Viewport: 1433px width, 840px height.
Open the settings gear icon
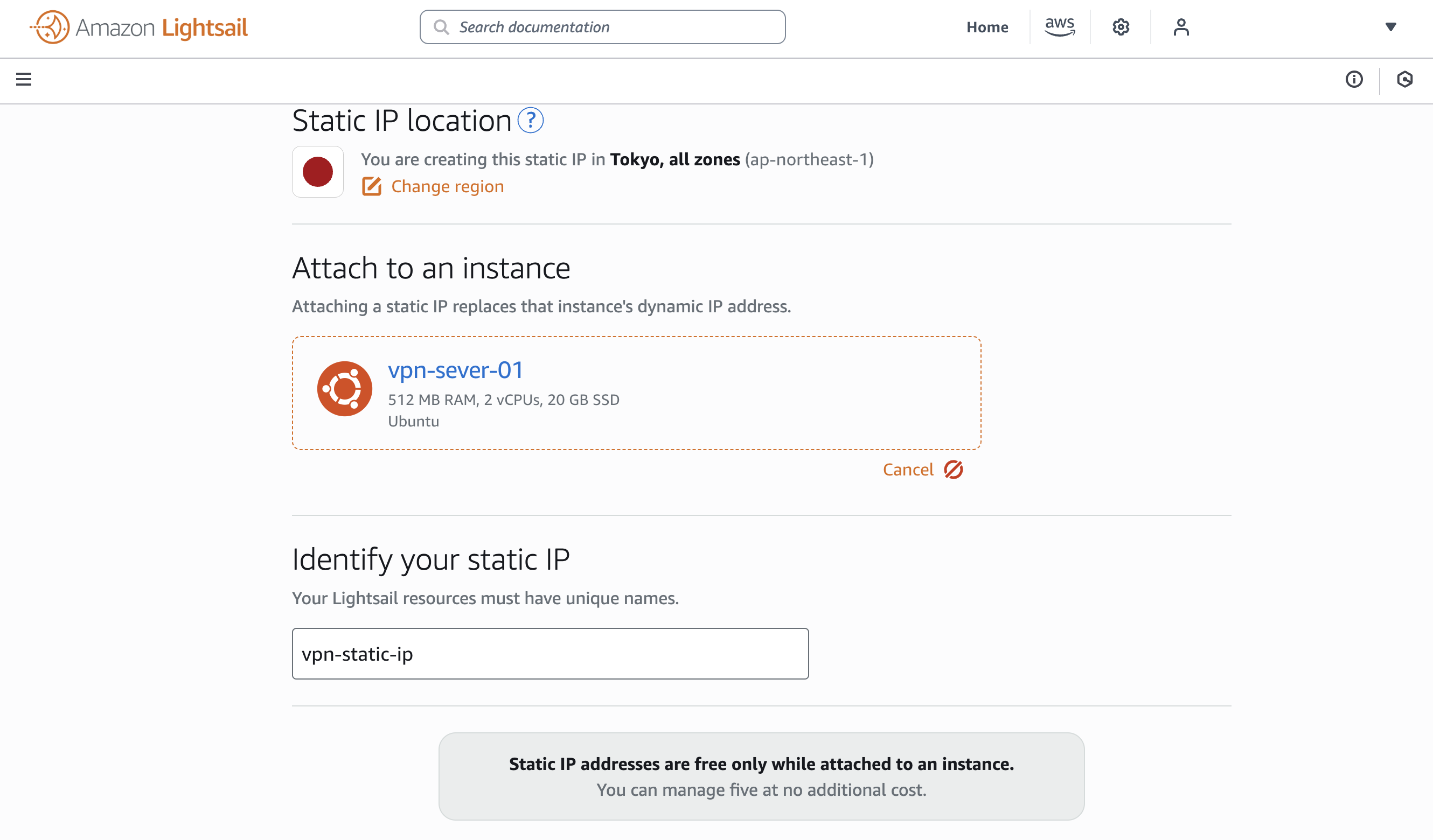click(x=1121, y=27)
